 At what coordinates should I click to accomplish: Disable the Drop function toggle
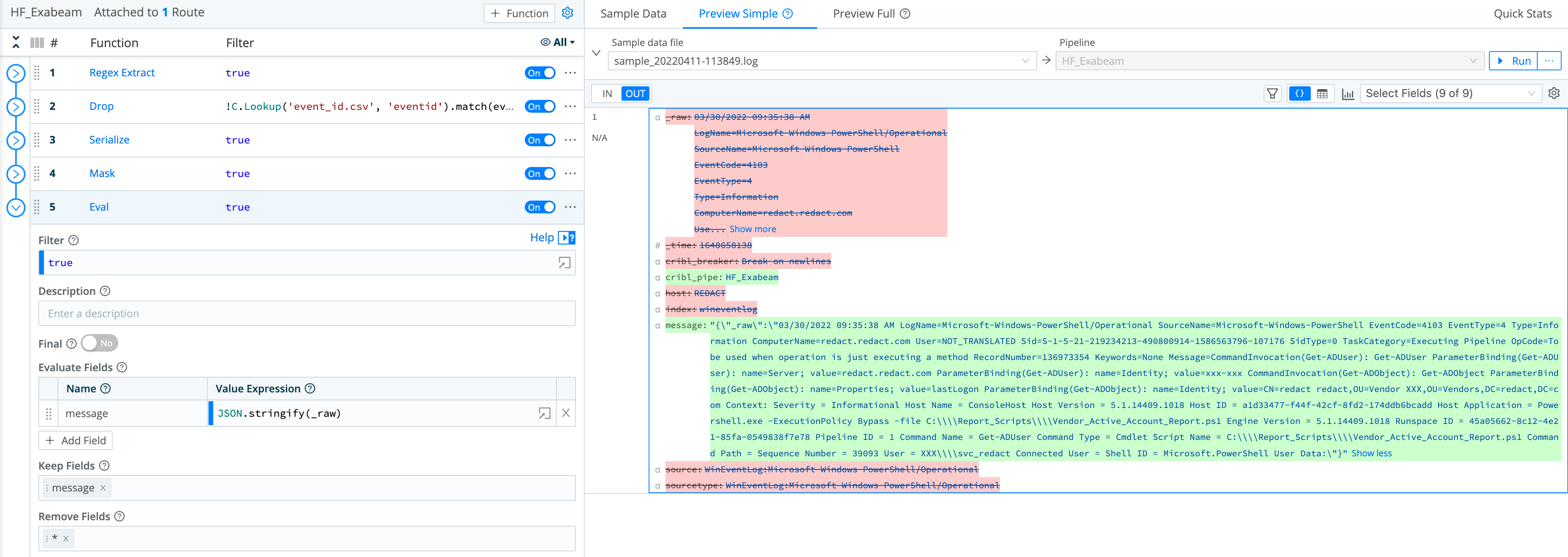[539, 107]
